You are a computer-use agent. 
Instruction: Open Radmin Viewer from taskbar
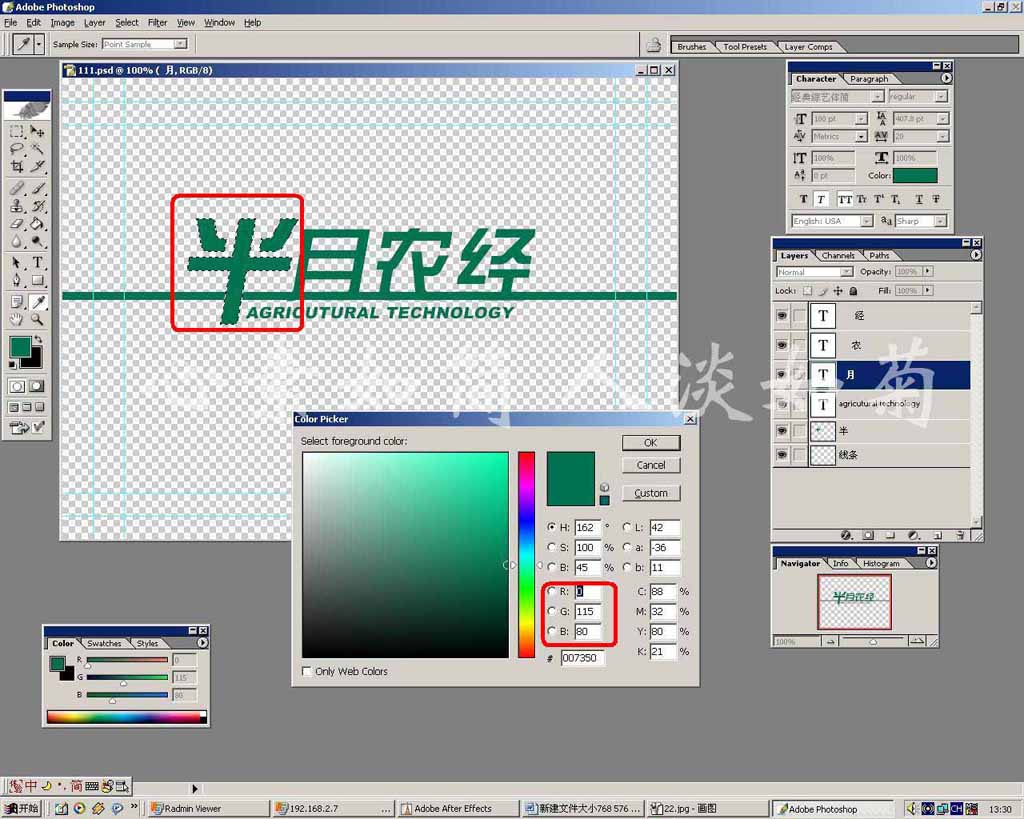(x=208, y=809)
